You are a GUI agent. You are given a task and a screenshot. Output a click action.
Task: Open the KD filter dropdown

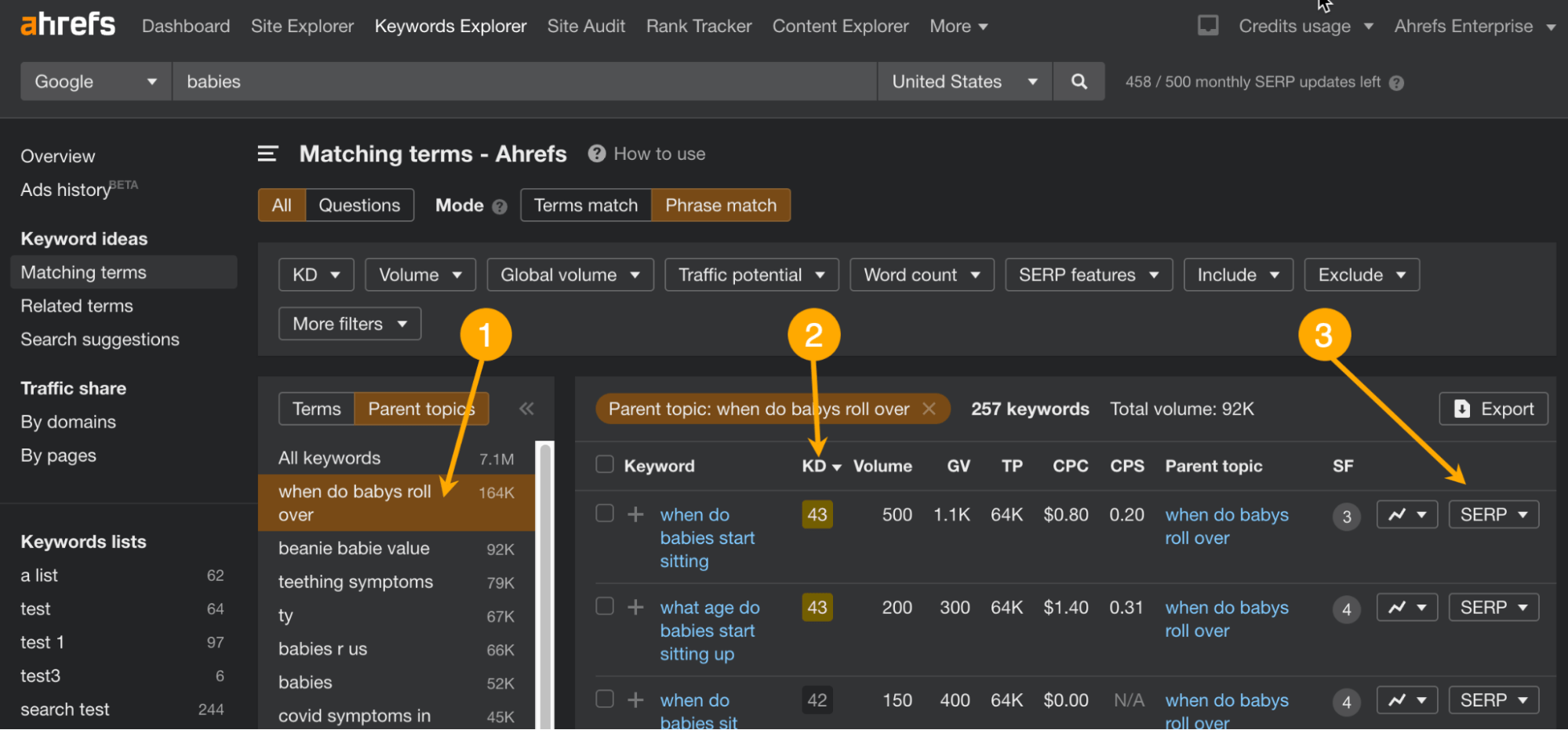click(x=315, y=274)
